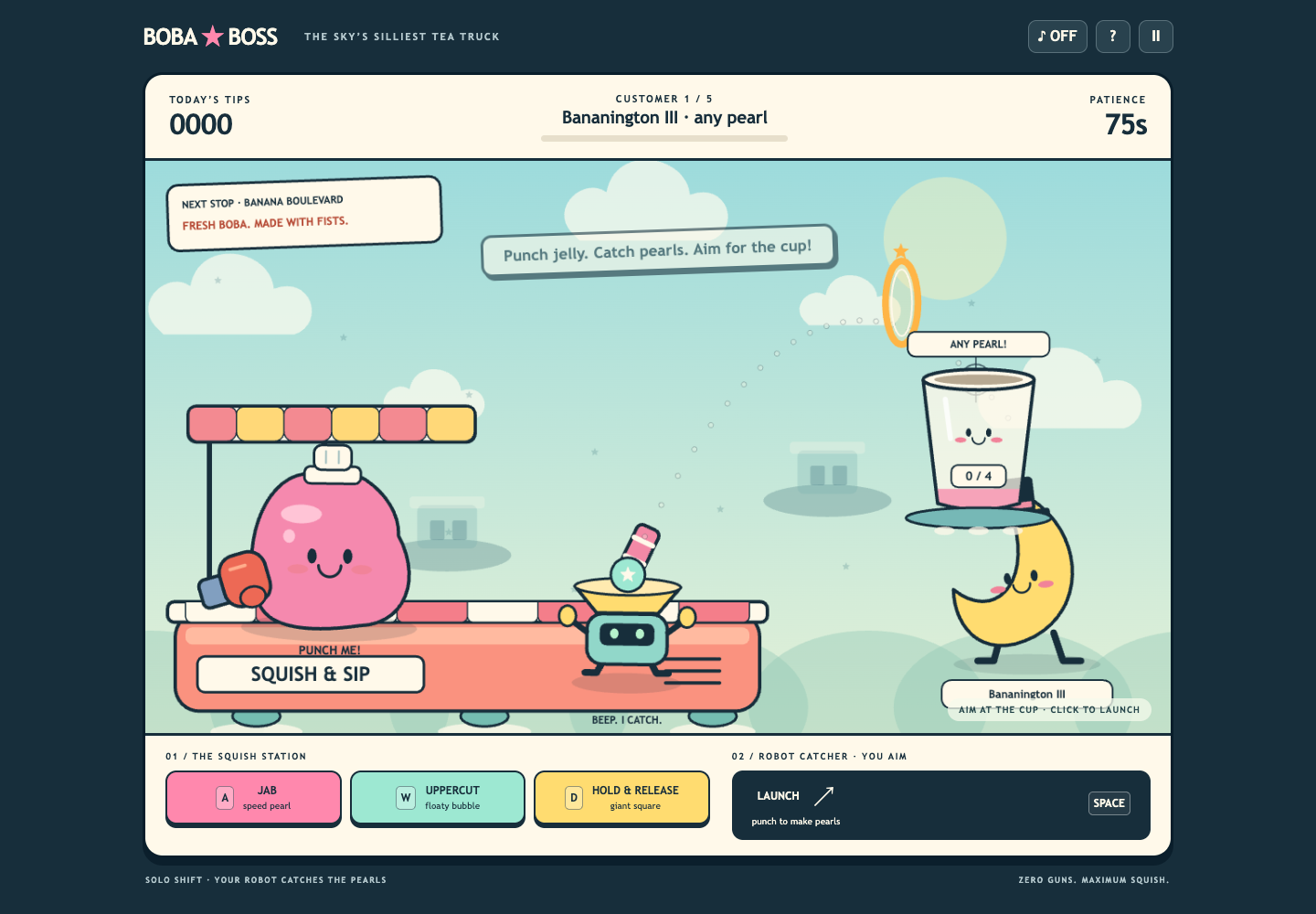Image resolution: width=1316 pixels, height=914 pixels.
Task: Click the SPACE key badge
Action: [1109, 803]
